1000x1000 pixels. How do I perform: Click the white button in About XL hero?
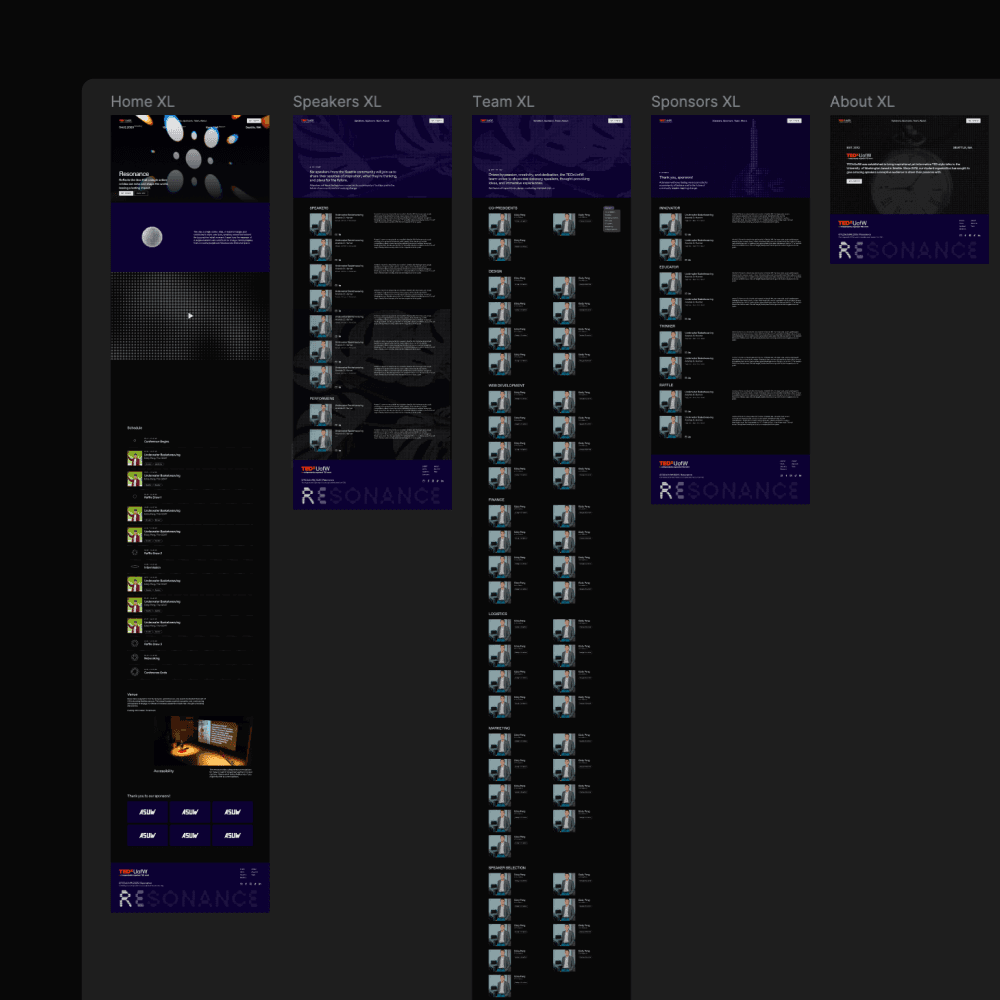point(854,181)
